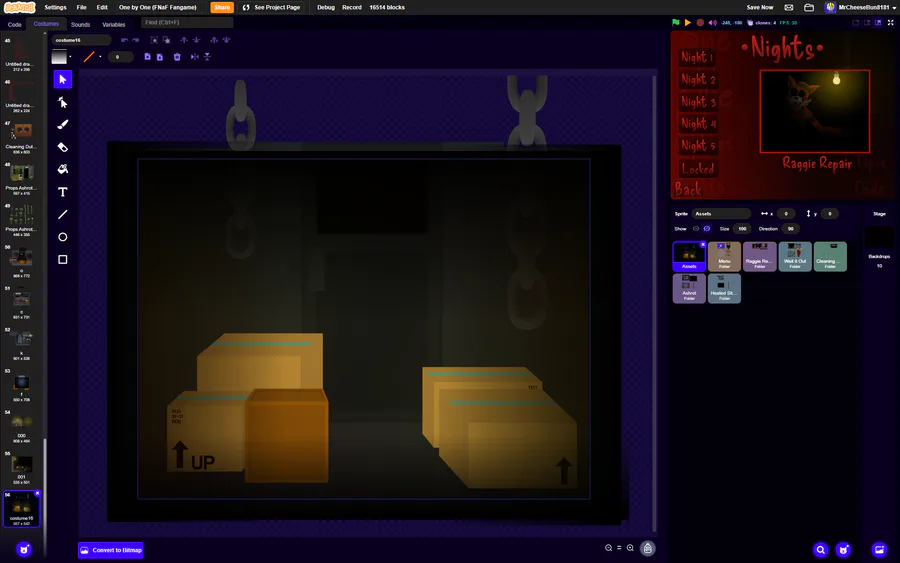Click Convert to Bitmap button
This screenshot has width=900, height=563.
tap(111, 550)
